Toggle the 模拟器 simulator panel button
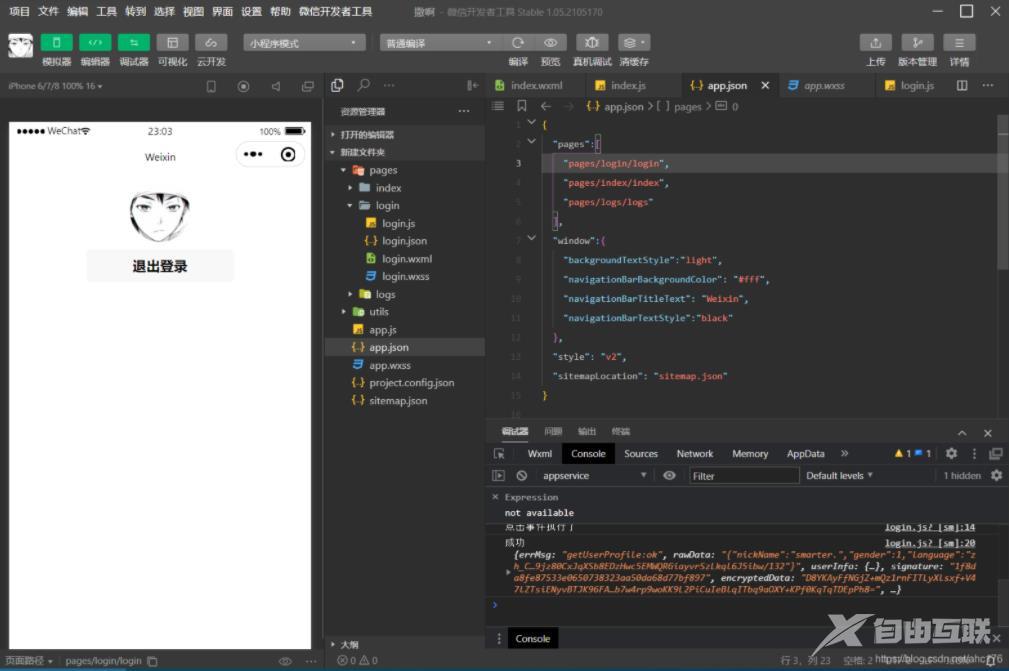The image size is (1009, 671). pos(56,43)
